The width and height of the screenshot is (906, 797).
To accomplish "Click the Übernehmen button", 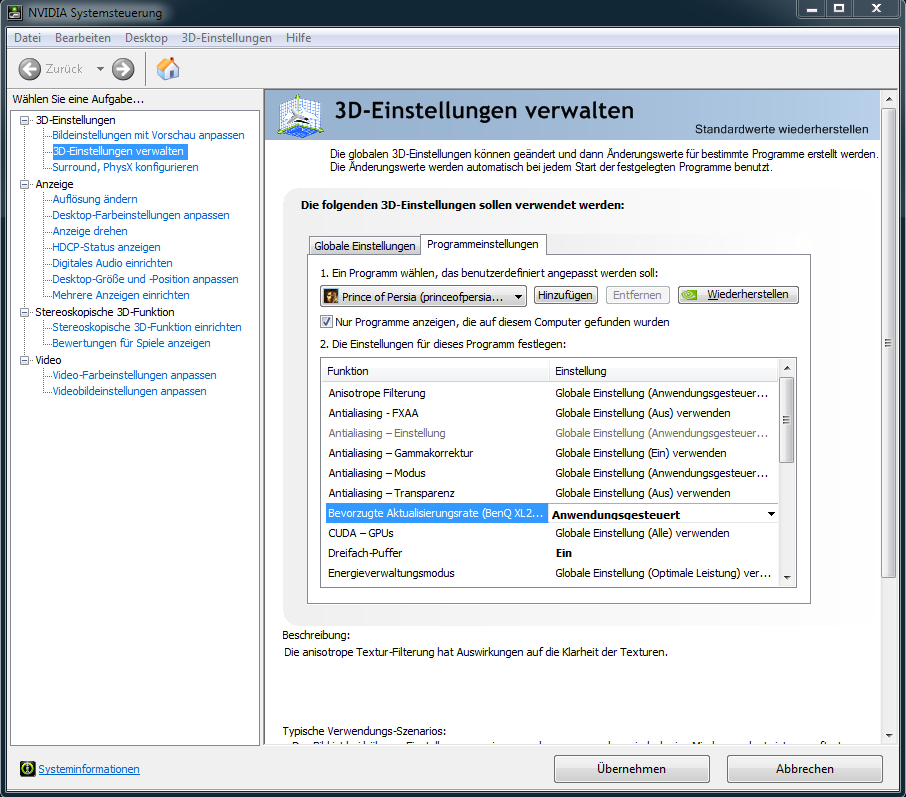I will tap(631, 769).
